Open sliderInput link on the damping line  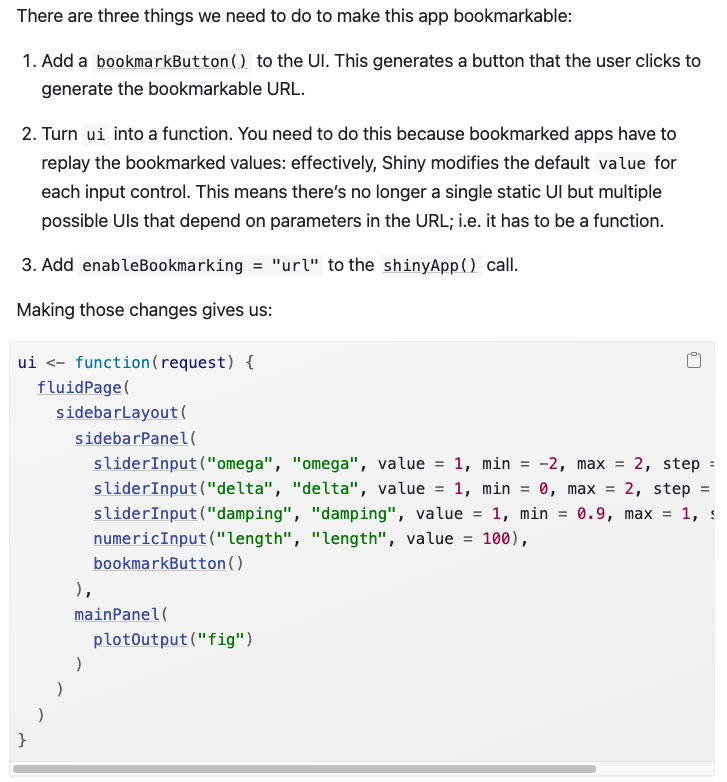[145, 513]
